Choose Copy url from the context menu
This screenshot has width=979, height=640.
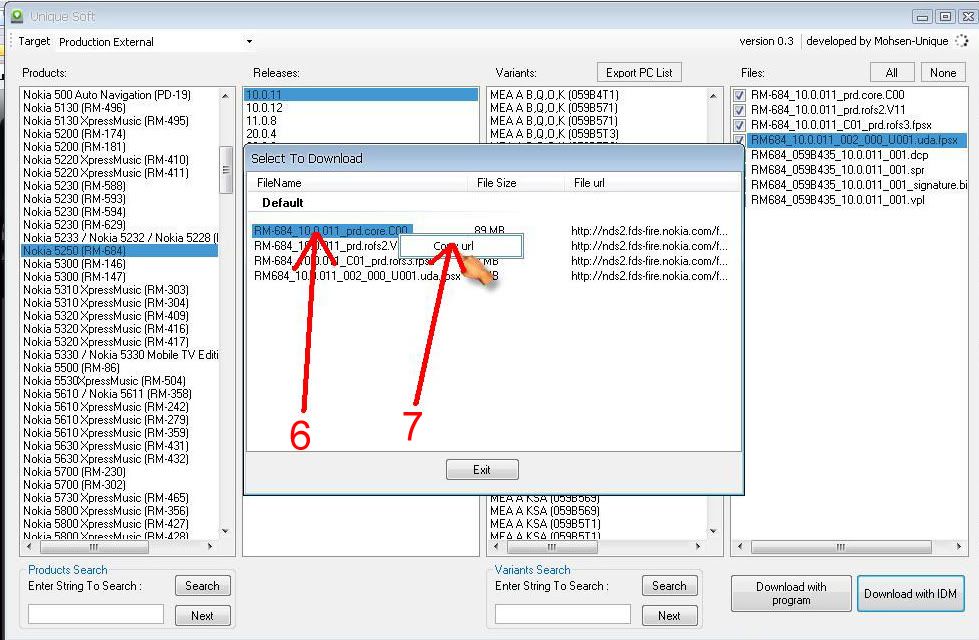(x=461, y=246)
